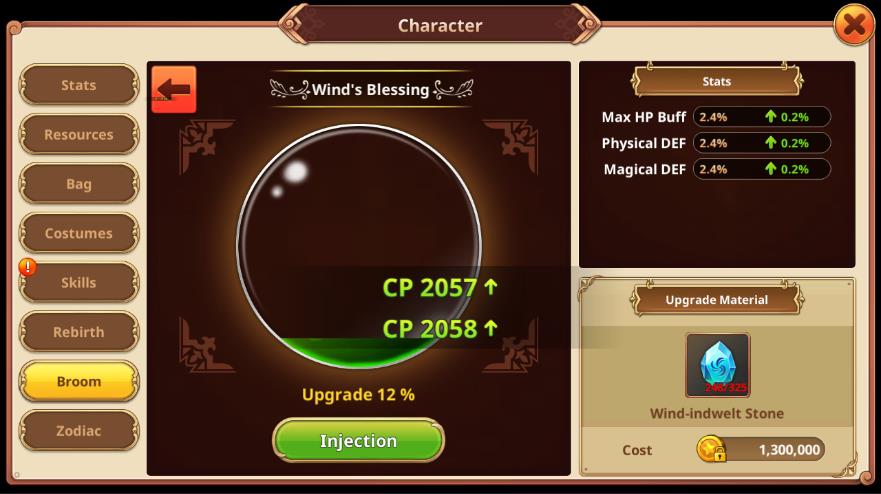This screenshot has height=494, width=881.
Task: Click the green Magical DEF up arrow
Action: coord(770,169)
